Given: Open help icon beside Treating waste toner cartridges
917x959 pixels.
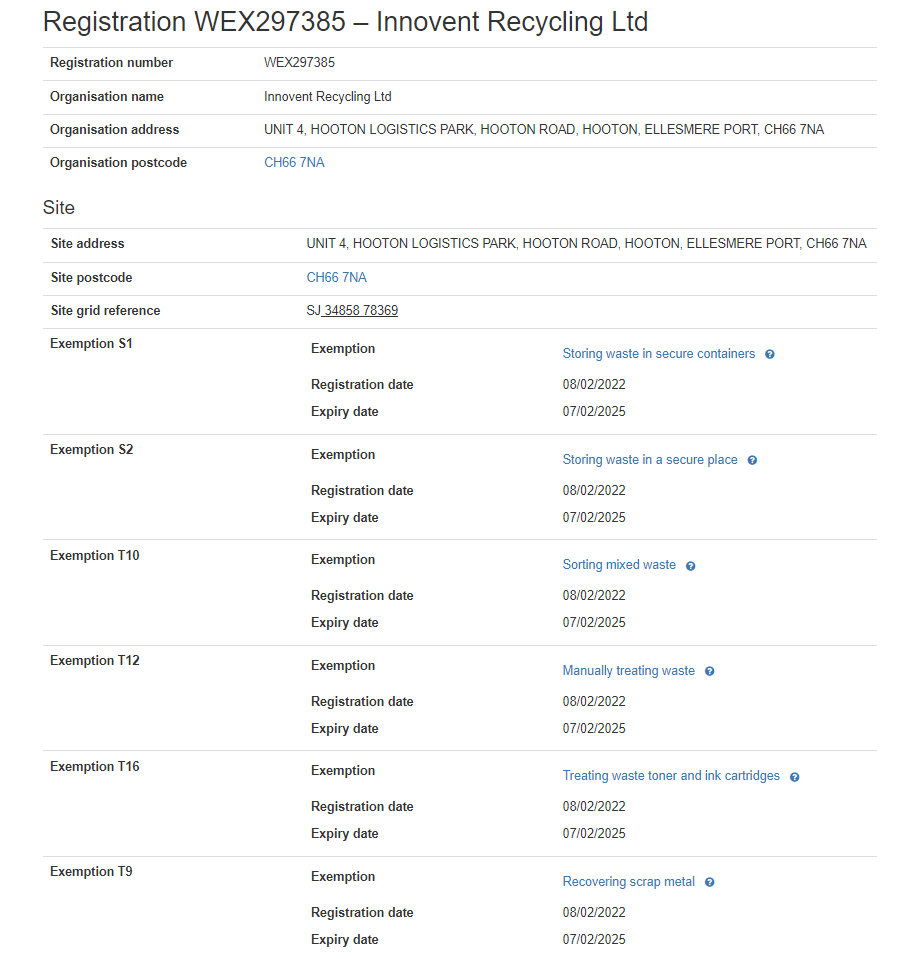Looking at the screenshot, I should click(794, 777).
